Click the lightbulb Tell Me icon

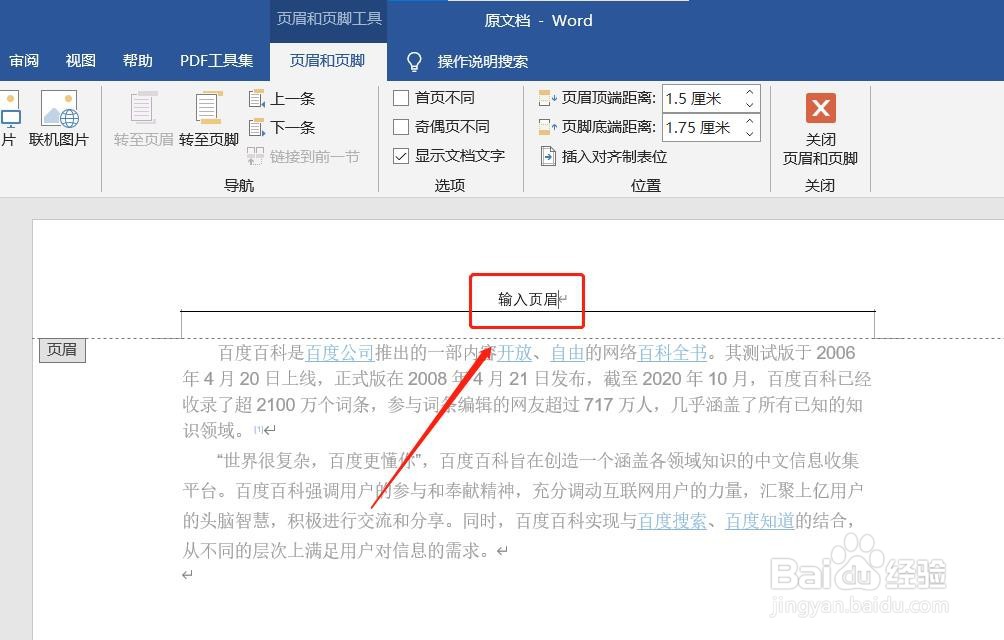[x=414, y=61]
